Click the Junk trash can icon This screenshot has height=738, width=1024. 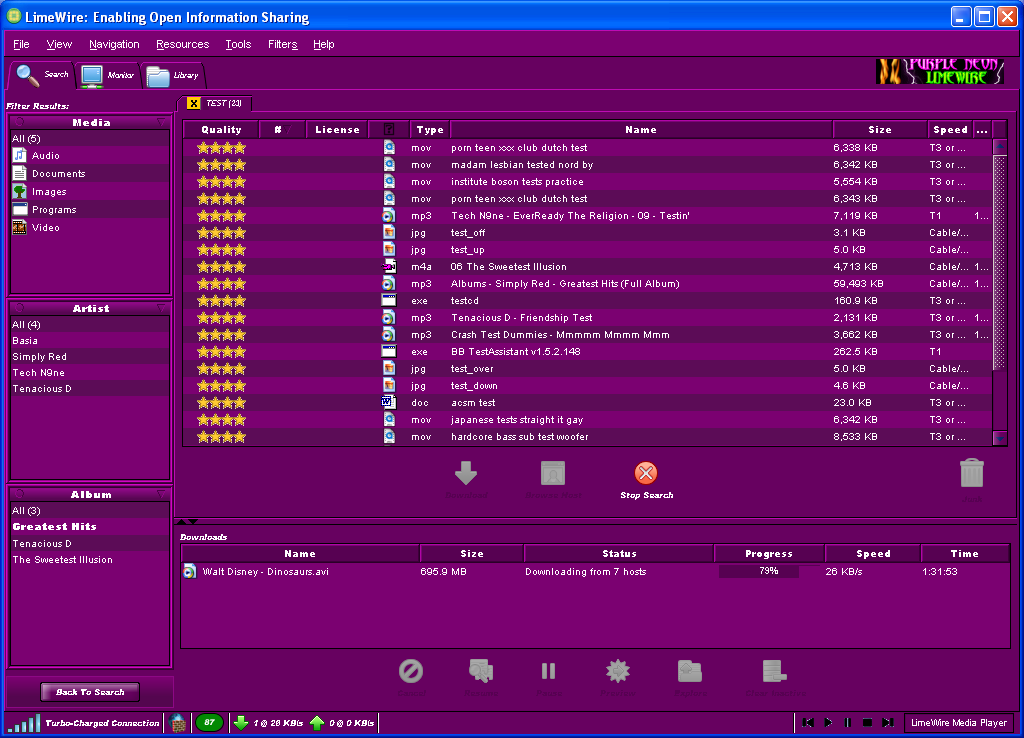pos(971,473)
